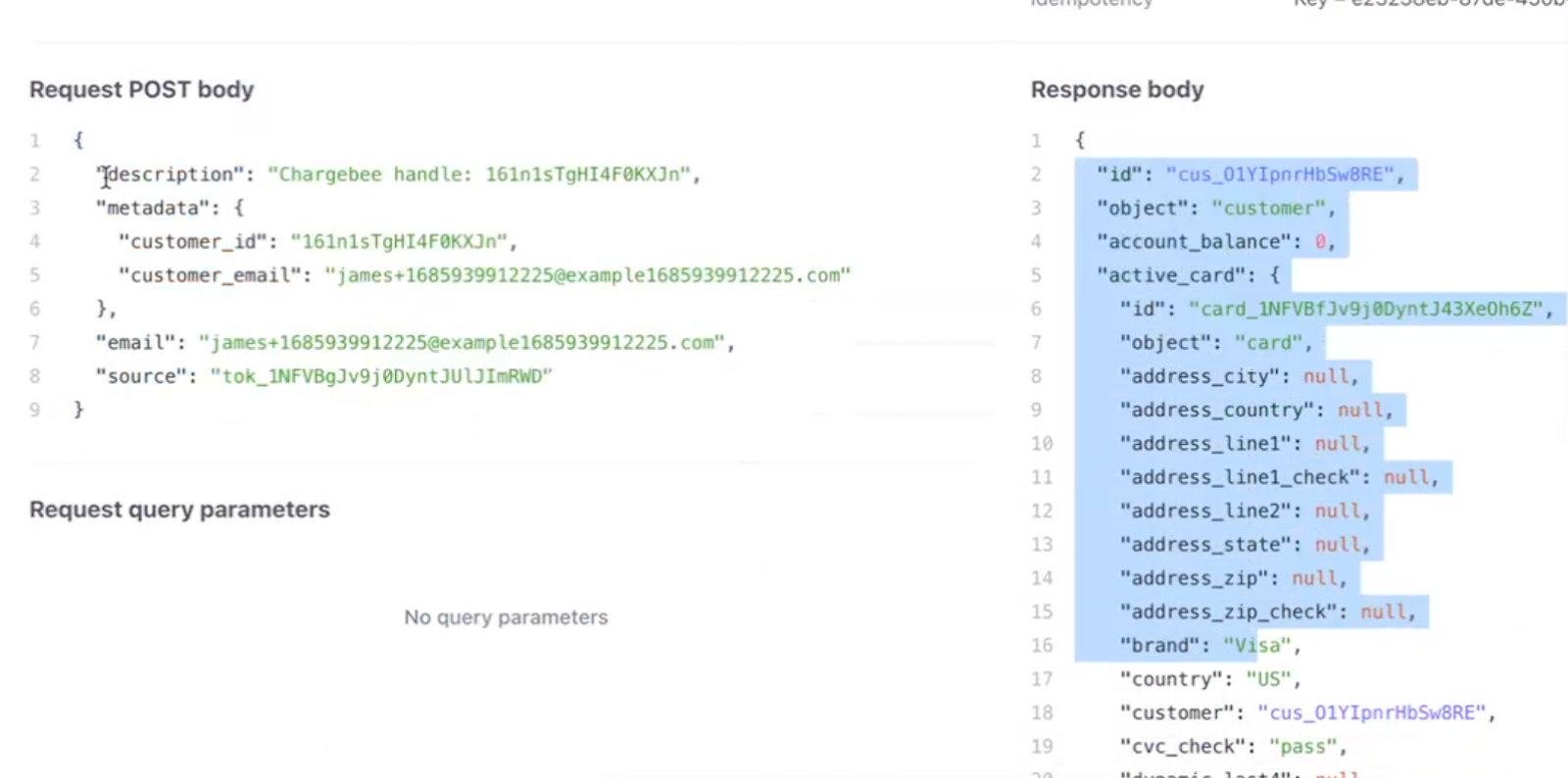Click the "Response body" heading
The image size is (1568, 778).
pyautogui.click(x=1116, y=90)
